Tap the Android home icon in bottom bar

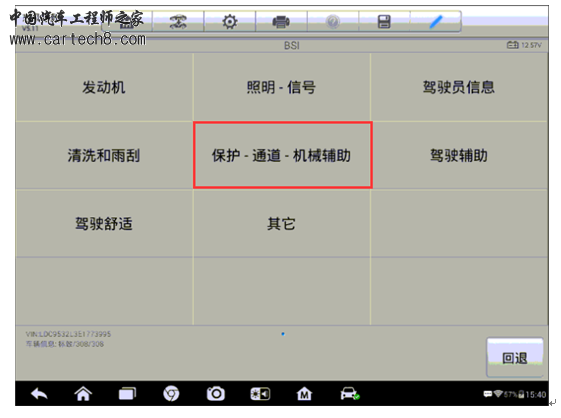83,394
